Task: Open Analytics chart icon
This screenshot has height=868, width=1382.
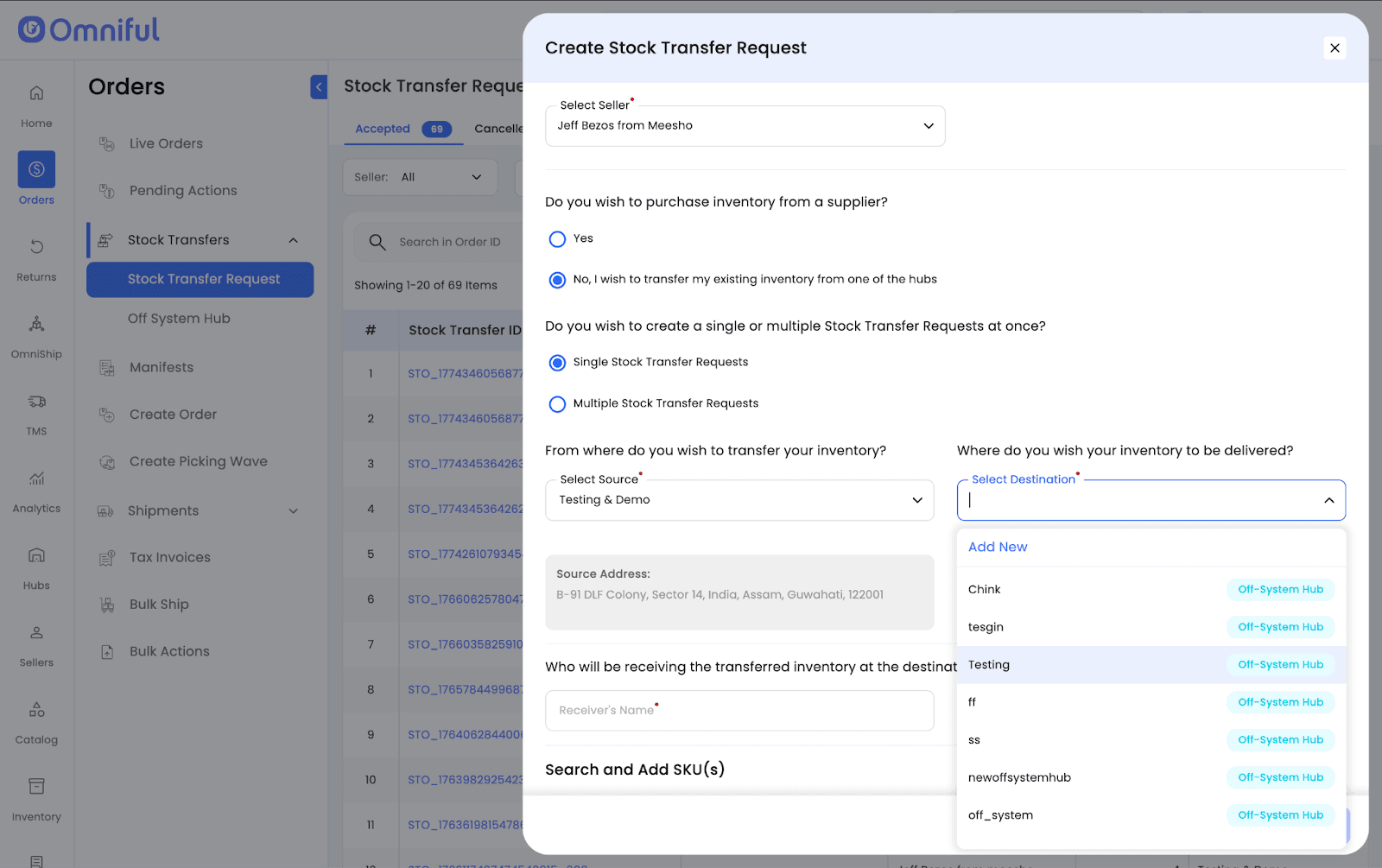Action: point(36,478)
